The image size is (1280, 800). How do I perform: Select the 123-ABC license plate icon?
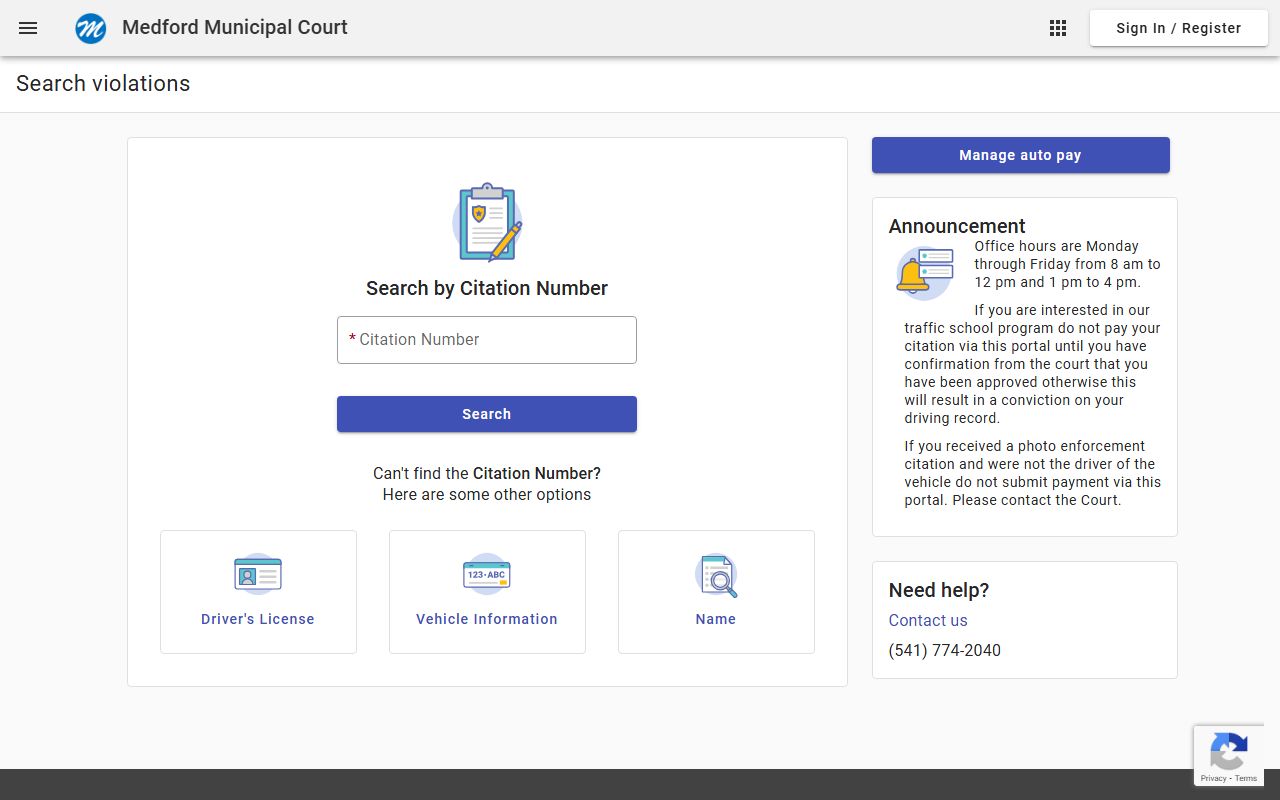487,575
